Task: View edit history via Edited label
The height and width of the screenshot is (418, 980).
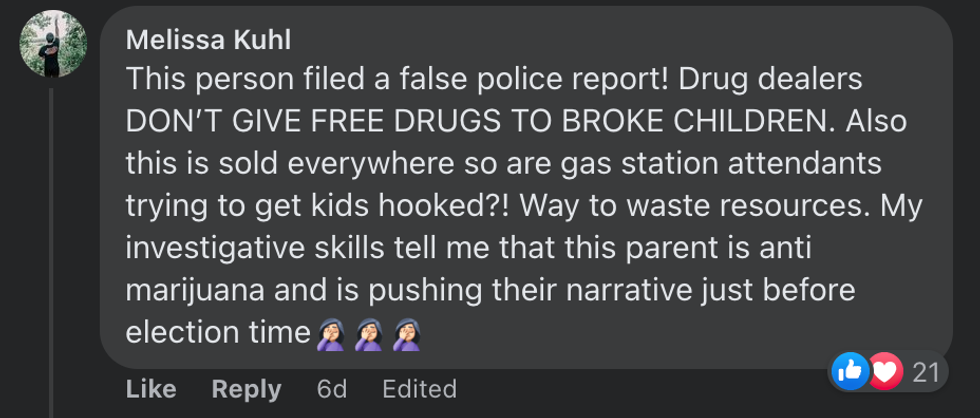Action: pos(419,389)
